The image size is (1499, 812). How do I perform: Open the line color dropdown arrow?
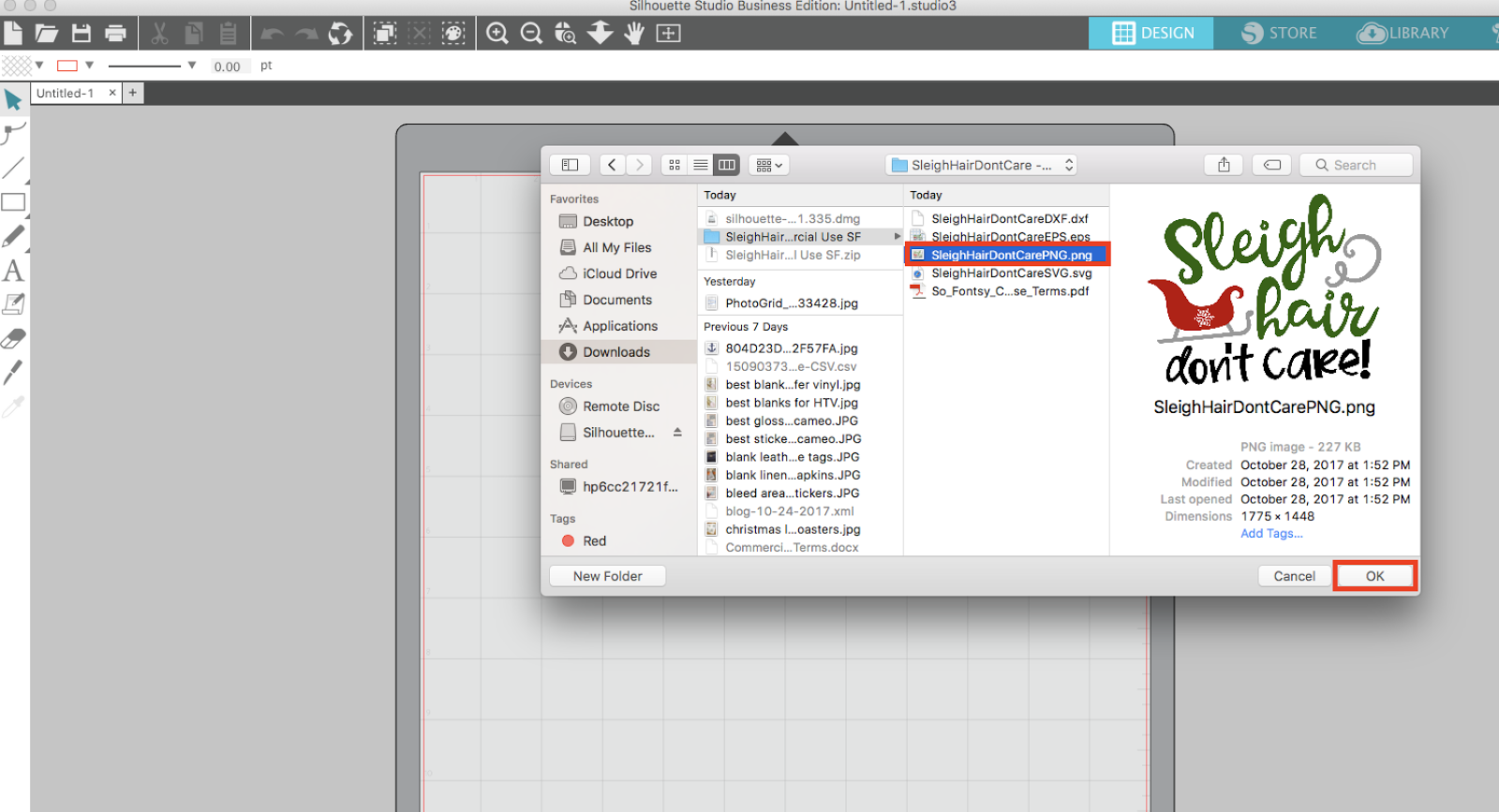point(90,66)
